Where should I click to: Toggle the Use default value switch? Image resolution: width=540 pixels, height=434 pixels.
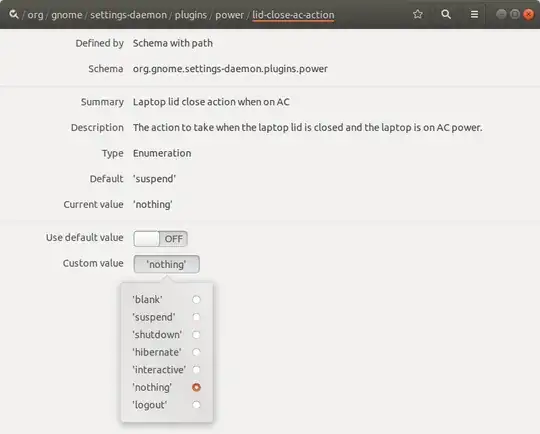(160, 239)
